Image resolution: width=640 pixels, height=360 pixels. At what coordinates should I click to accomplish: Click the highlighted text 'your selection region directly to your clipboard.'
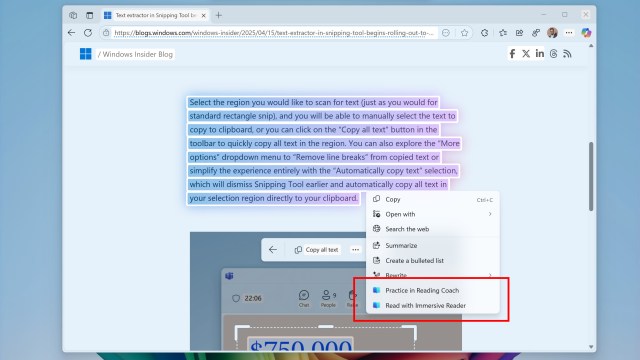pos(273,198)
